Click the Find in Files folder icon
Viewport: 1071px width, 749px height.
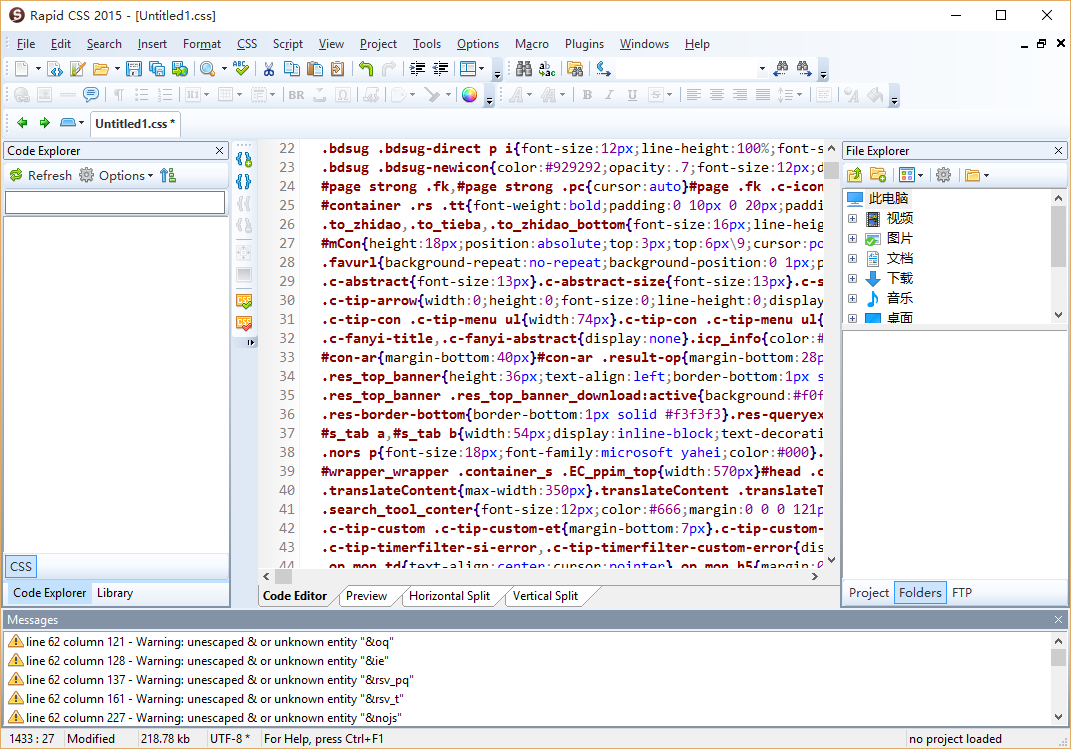[x=575, y=68]
